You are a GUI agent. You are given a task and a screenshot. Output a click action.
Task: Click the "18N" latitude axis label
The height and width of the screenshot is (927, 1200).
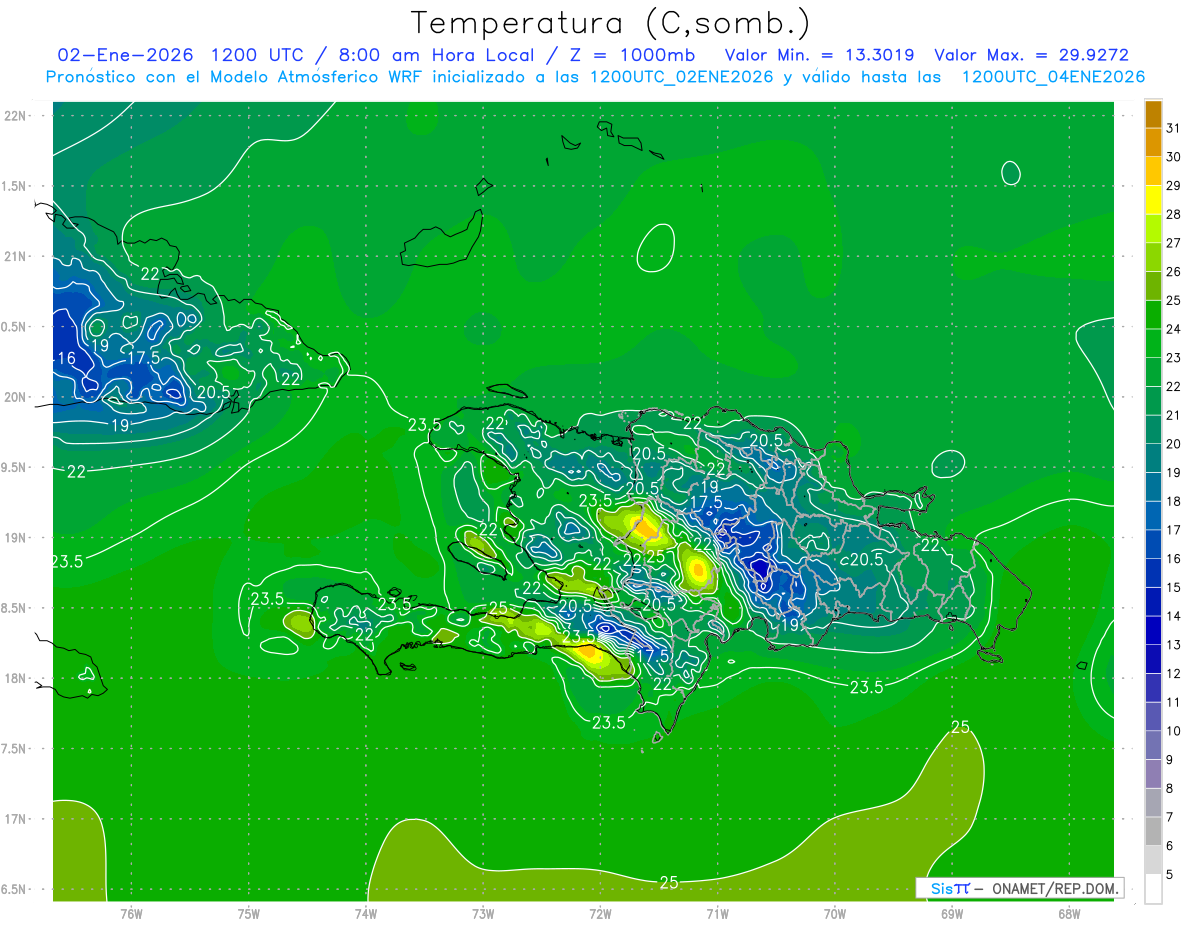[16, 678]
